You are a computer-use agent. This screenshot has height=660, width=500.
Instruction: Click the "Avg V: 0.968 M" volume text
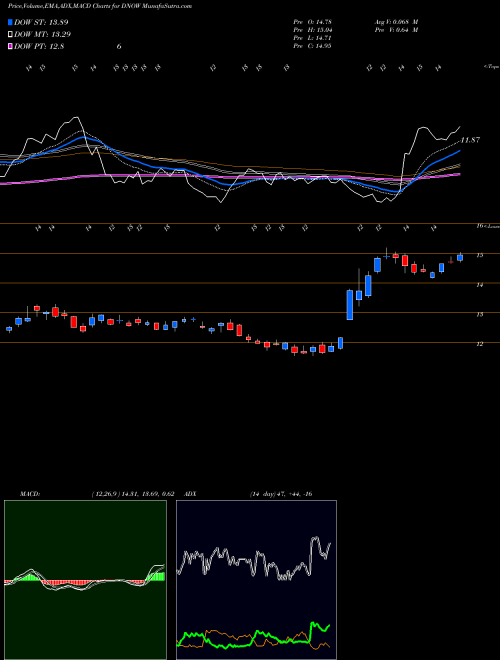point(396,22)
